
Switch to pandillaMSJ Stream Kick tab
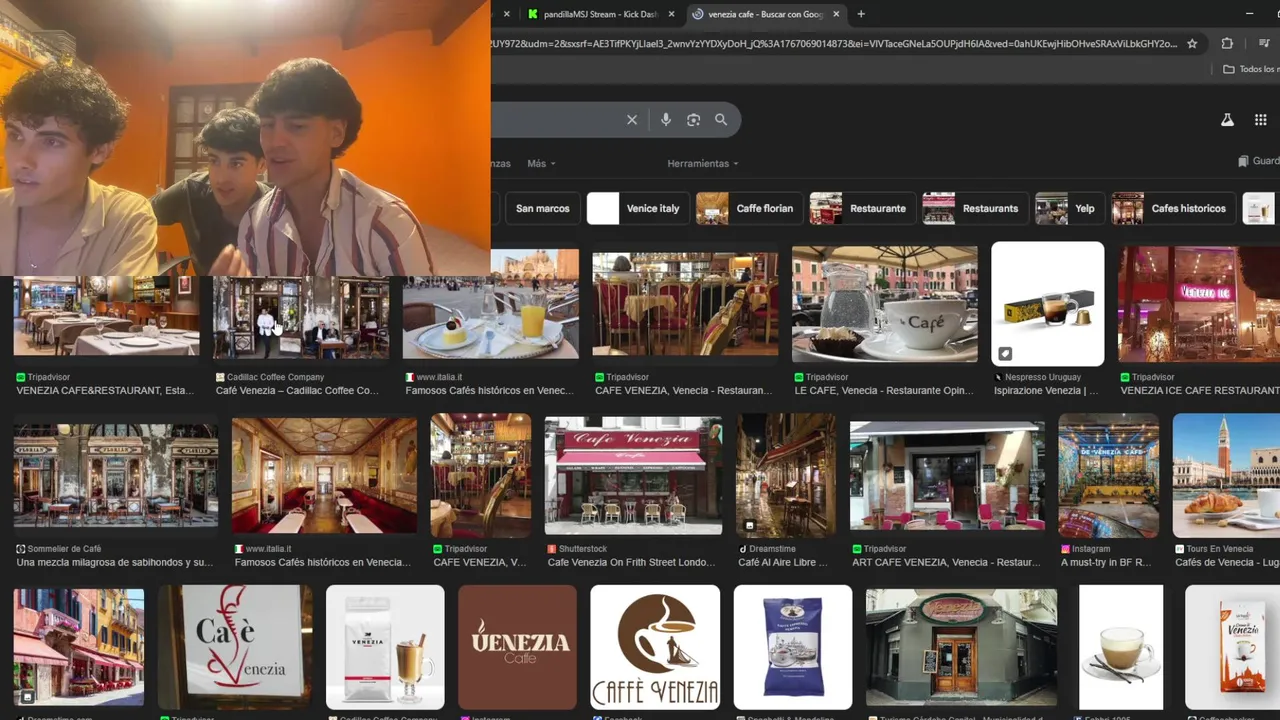[x=601, y=14]
